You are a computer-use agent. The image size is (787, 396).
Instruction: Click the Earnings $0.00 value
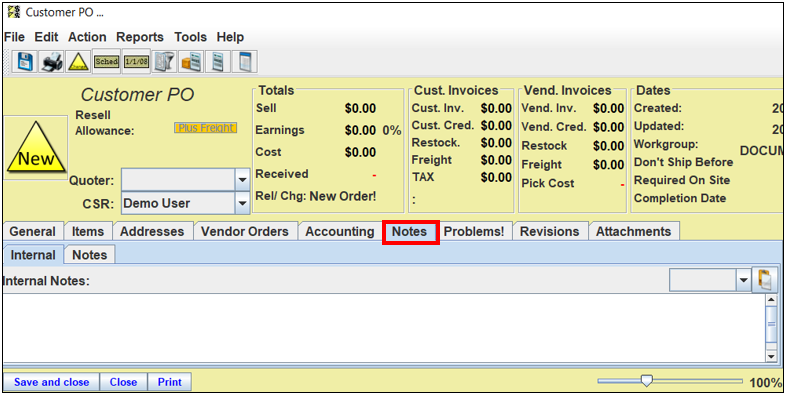tap(360, 130)
